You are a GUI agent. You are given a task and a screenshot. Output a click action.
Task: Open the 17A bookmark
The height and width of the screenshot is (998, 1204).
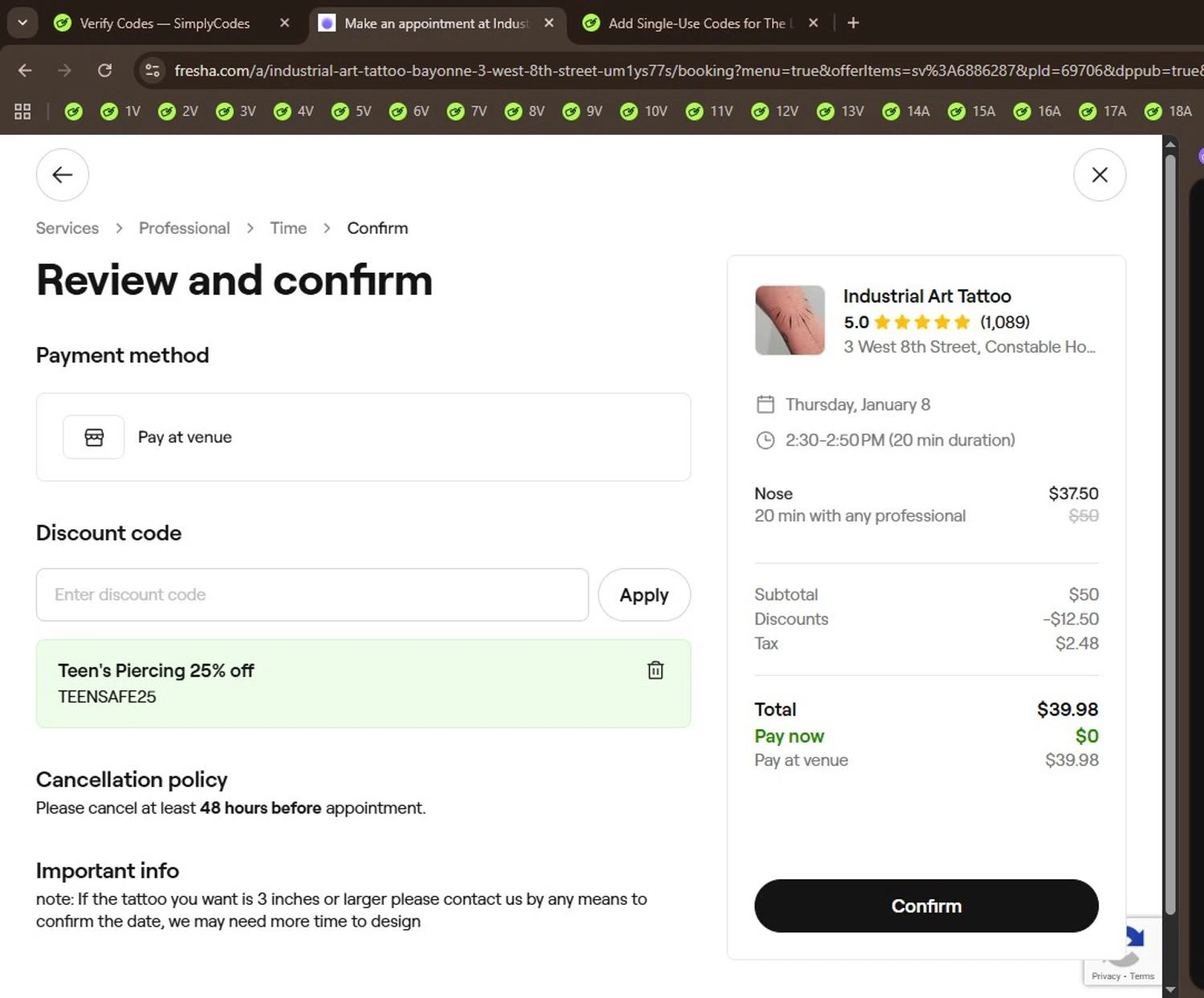[1103, 112]
